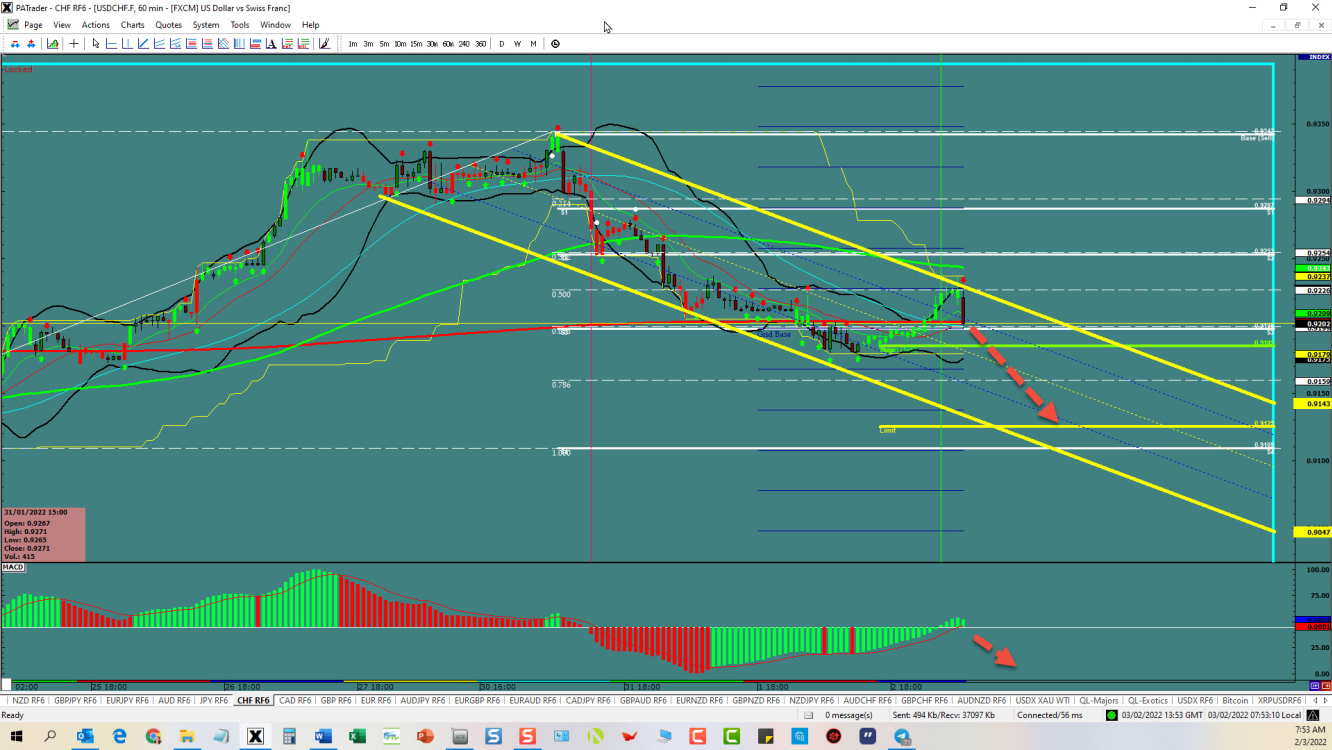1332x750 pixels.
Task: Choose the horizontal line drawing tool
Action: click(111, 44)
